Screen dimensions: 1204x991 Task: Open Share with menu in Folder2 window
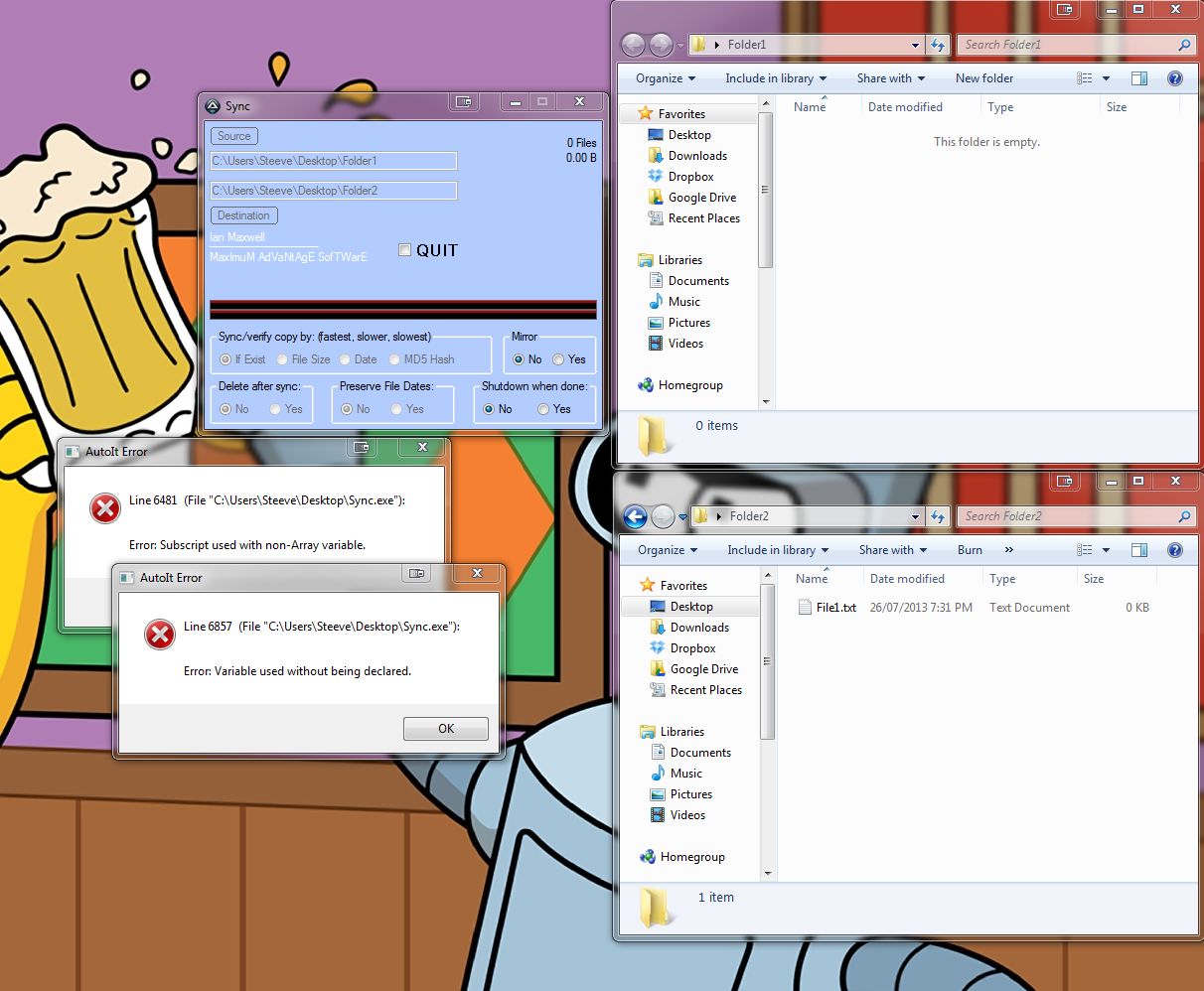click(893, 550)
